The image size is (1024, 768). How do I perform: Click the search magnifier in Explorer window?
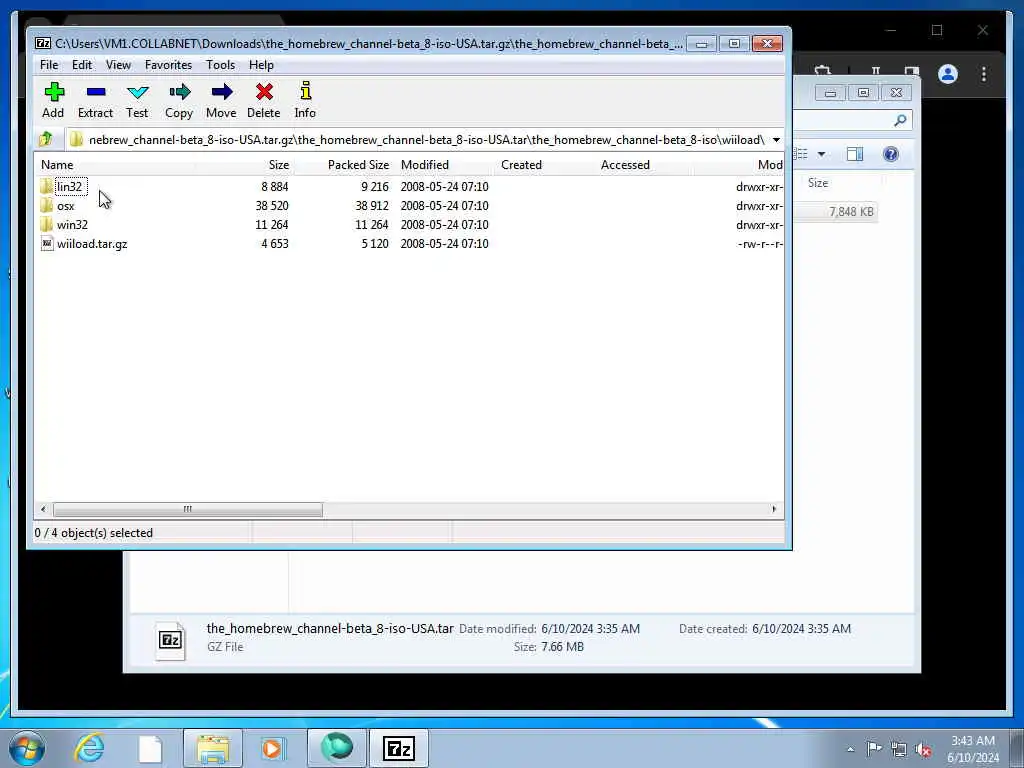pos(900,120)
